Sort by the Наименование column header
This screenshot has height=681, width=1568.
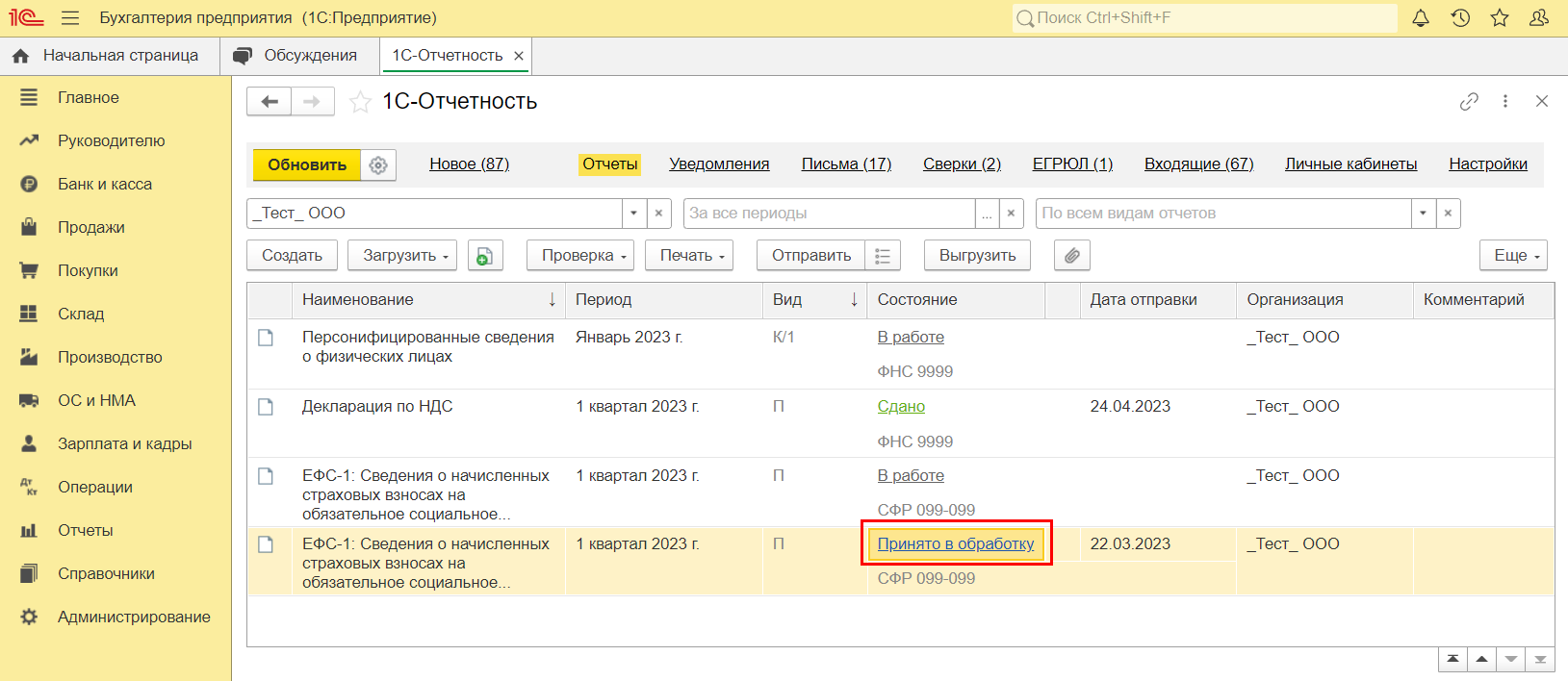(428, 300)
